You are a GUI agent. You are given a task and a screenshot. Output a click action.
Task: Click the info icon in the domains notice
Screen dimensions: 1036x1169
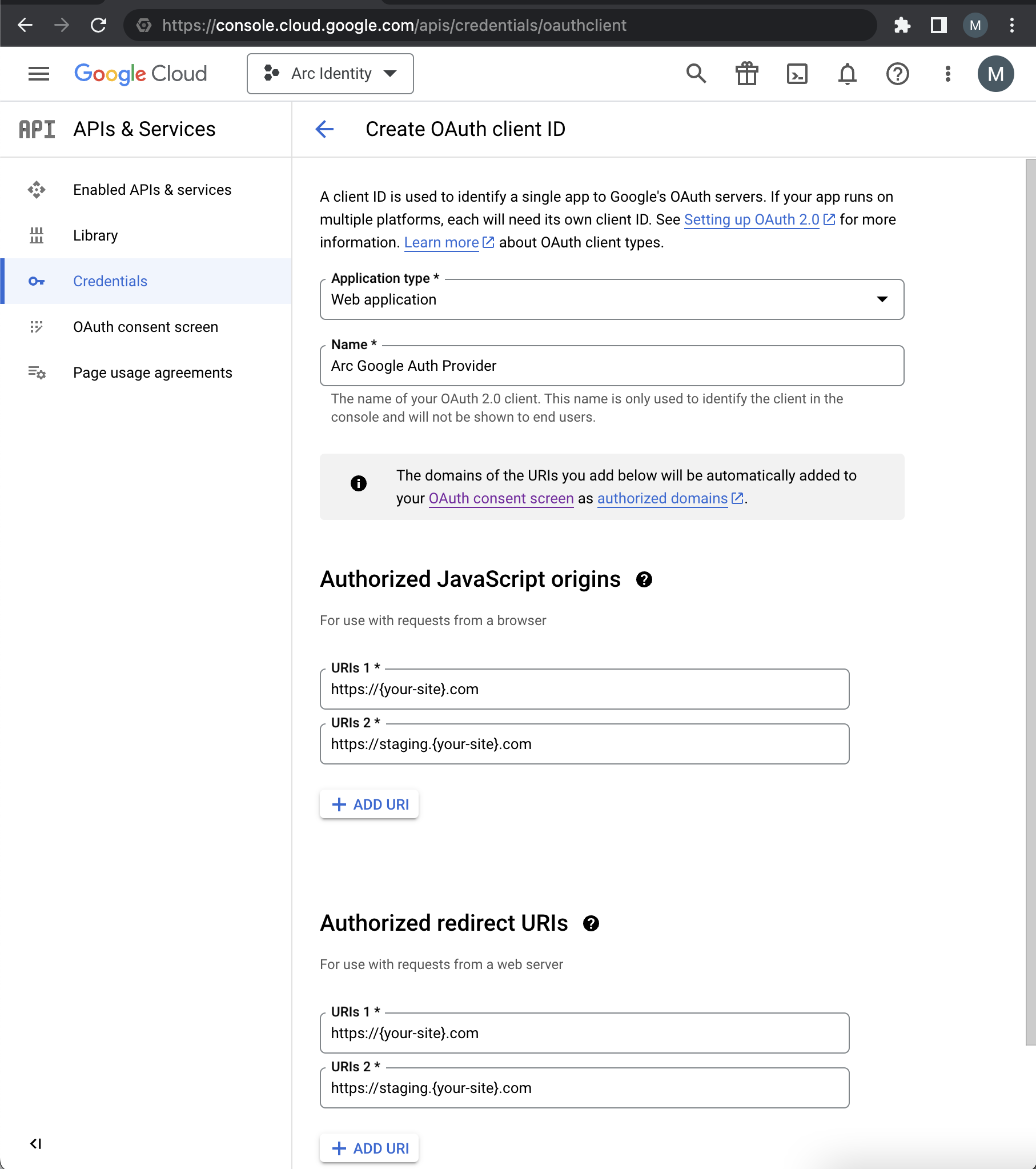(x=359, y=483)
